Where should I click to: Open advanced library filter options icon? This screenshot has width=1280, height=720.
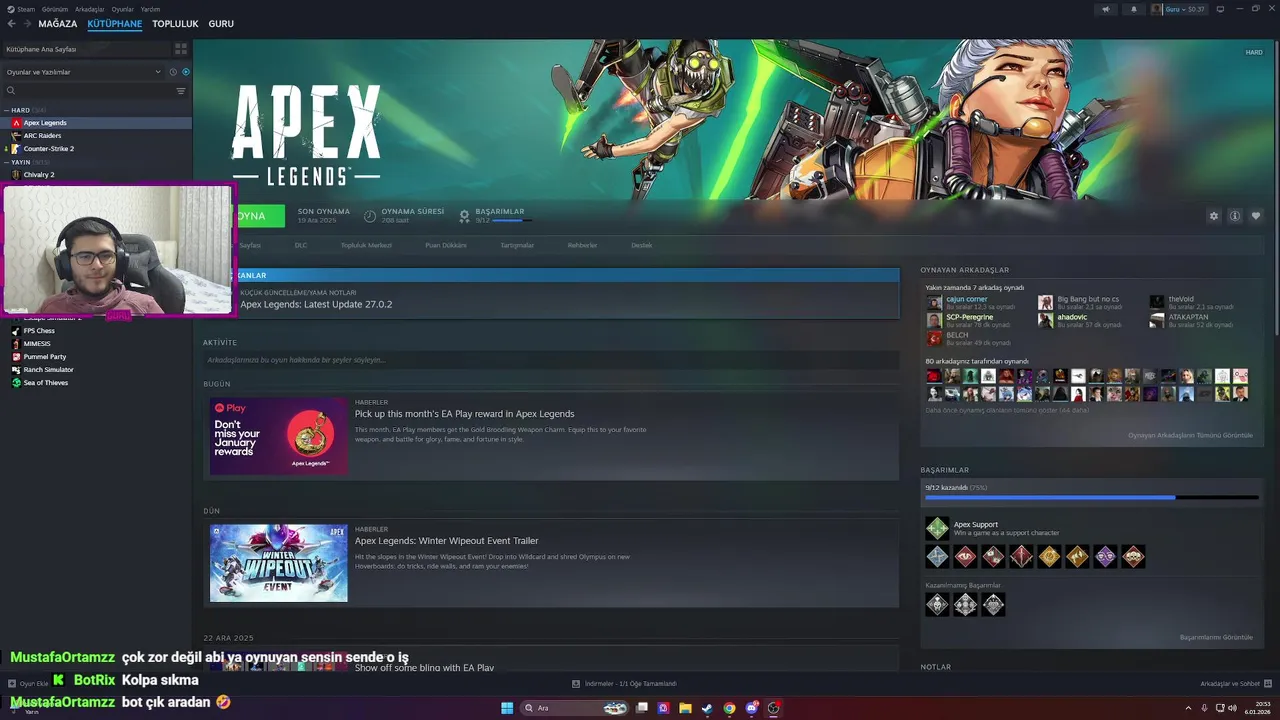point(181,91)
